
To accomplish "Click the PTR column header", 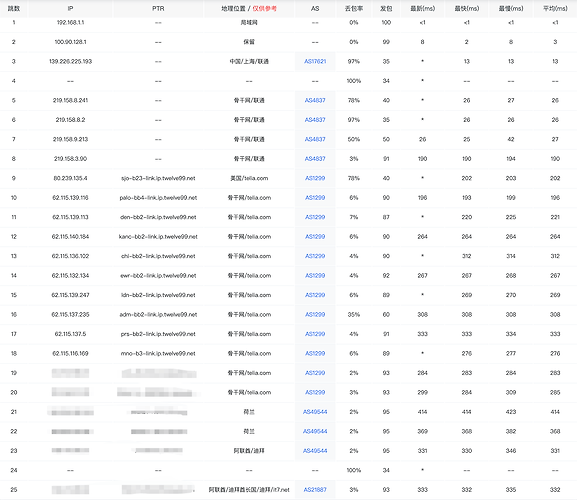I will 158,8.
